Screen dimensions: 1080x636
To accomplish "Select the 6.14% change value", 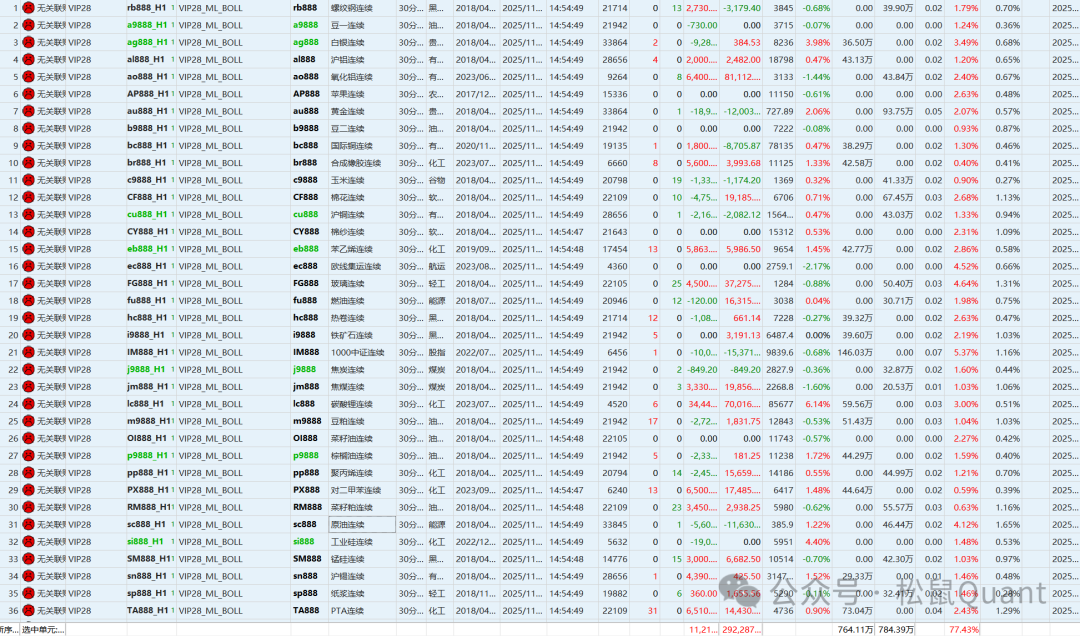I will (817, 404).
